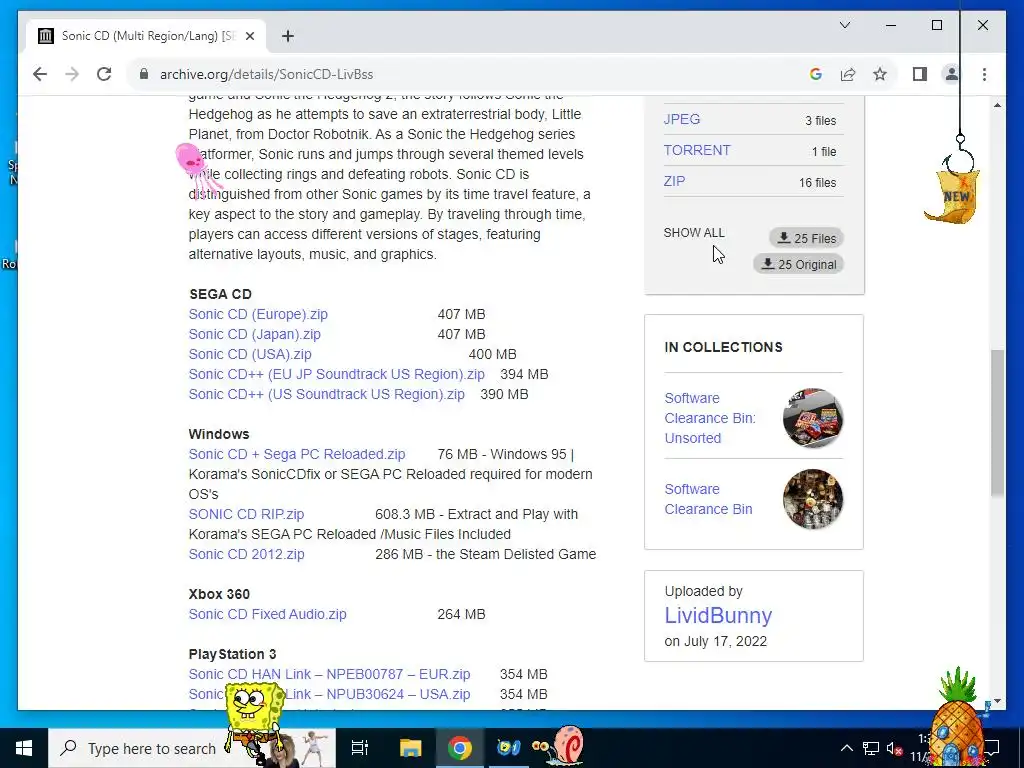1024x768 pixels.
Task: Download Sonic CD 2012.zip
Action: 246,554
